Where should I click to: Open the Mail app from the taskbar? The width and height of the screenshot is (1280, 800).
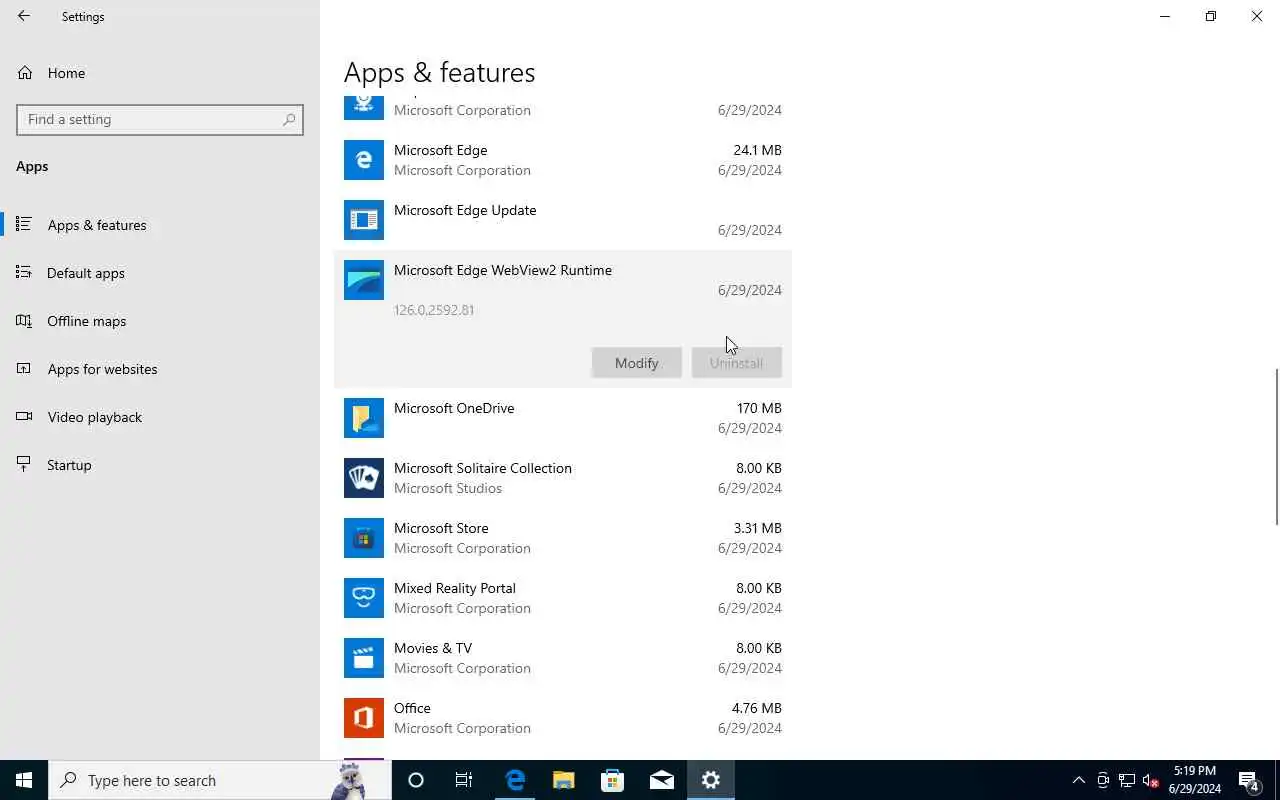(x=661, y=780)
